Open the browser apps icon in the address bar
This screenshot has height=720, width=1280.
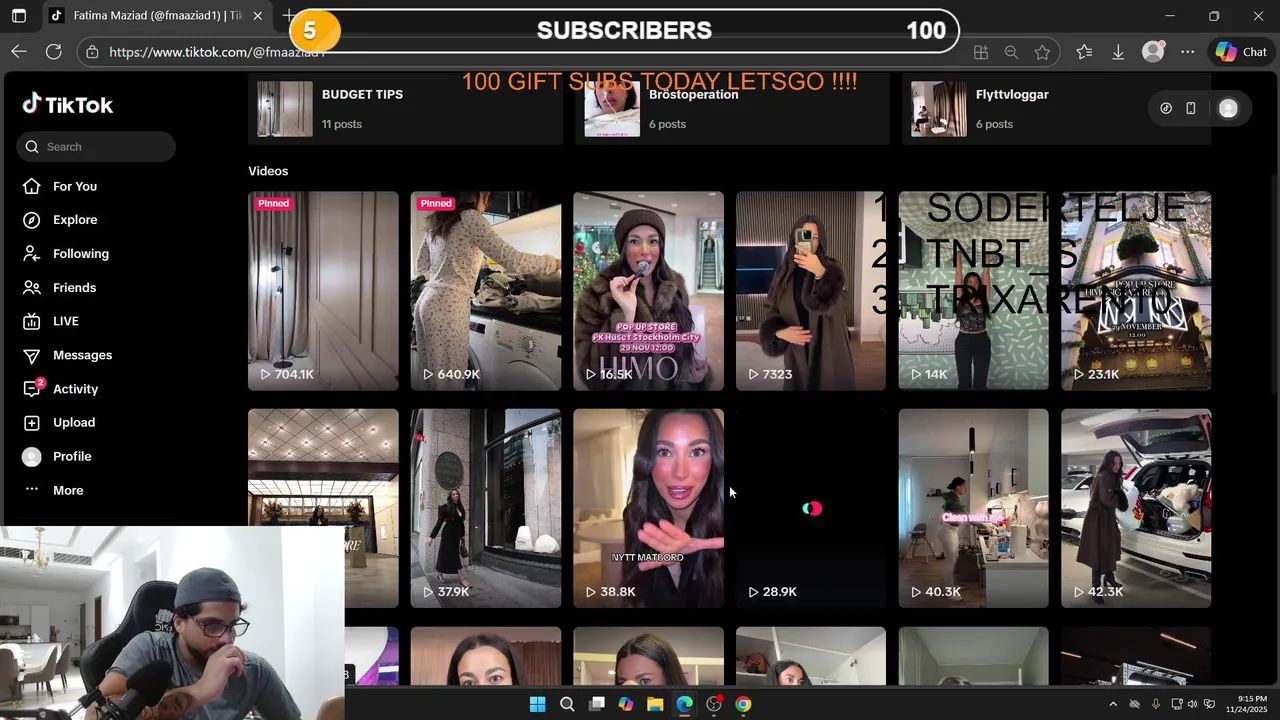click(981, 52)
